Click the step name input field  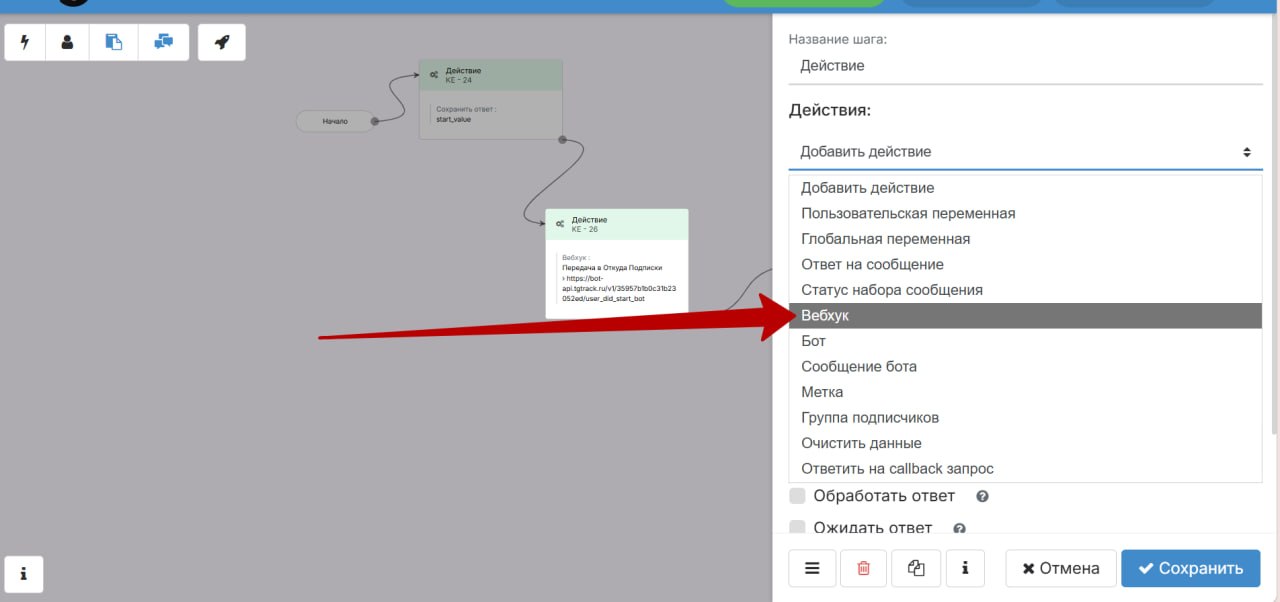click(x=1025, y=66)
